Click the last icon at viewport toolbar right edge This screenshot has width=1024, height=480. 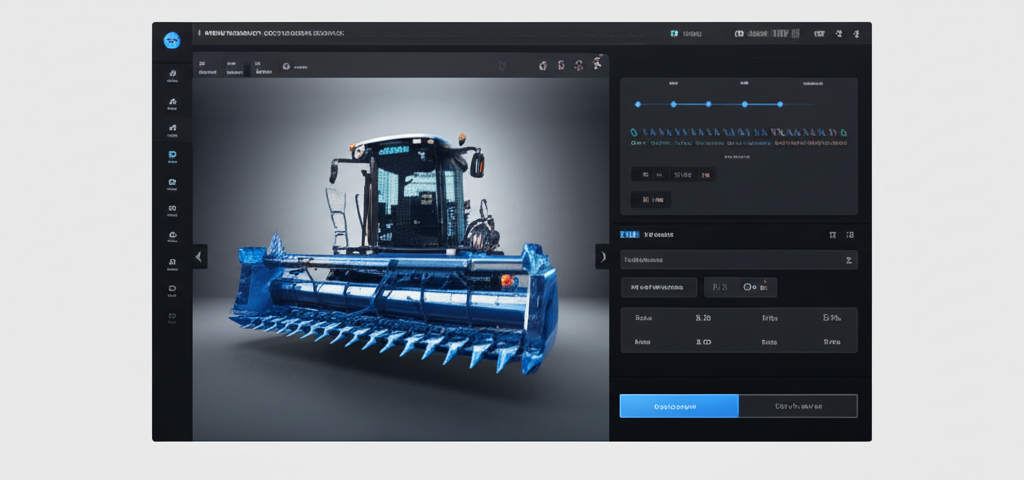[x=597, y=63]
